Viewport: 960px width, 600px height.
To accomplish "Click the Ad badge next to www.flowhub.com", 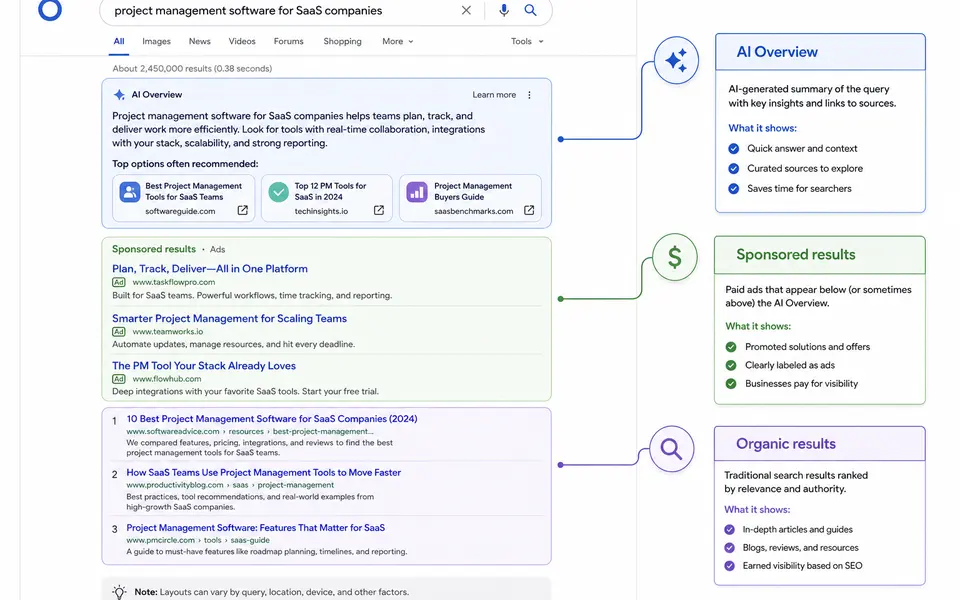I will coord(119,379).
